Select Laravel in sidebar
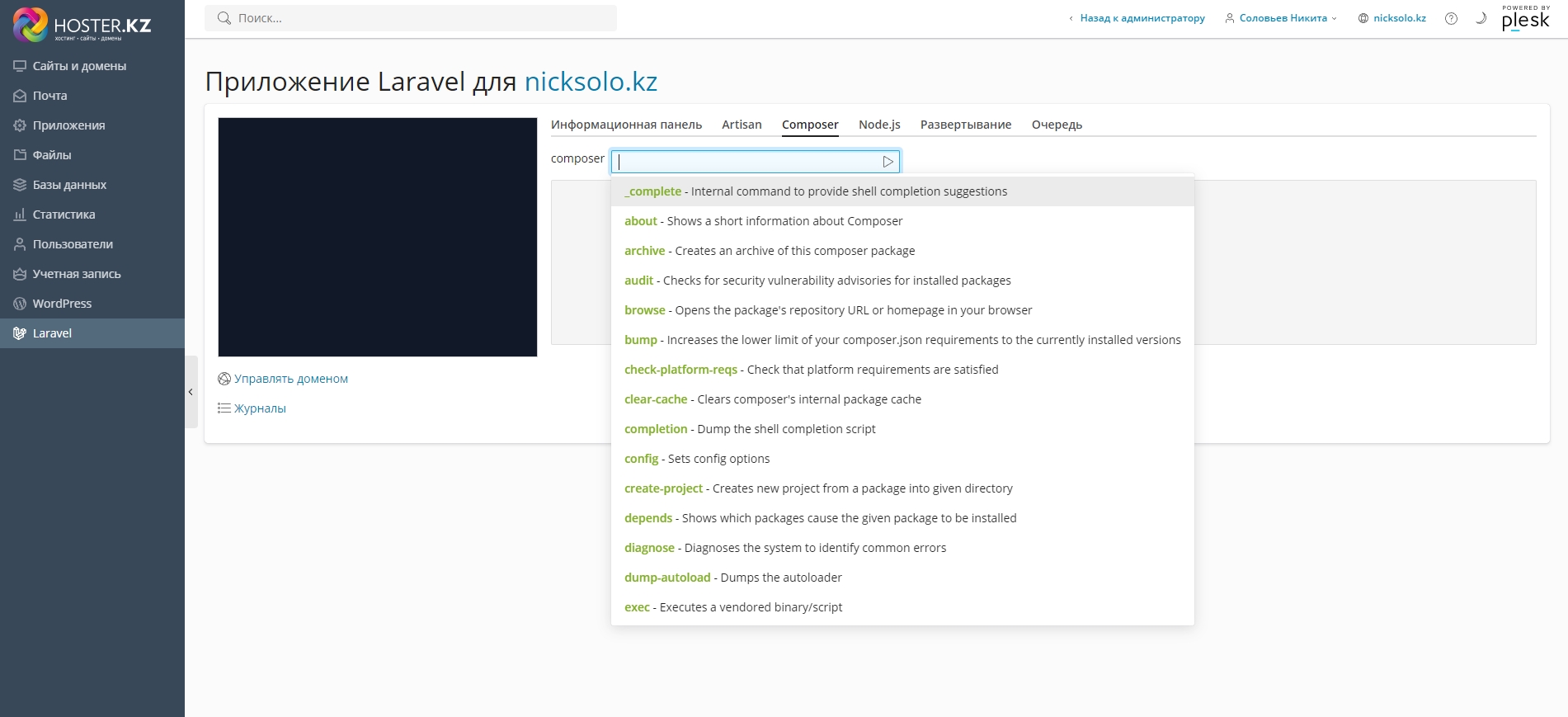 tap(92, 333)
